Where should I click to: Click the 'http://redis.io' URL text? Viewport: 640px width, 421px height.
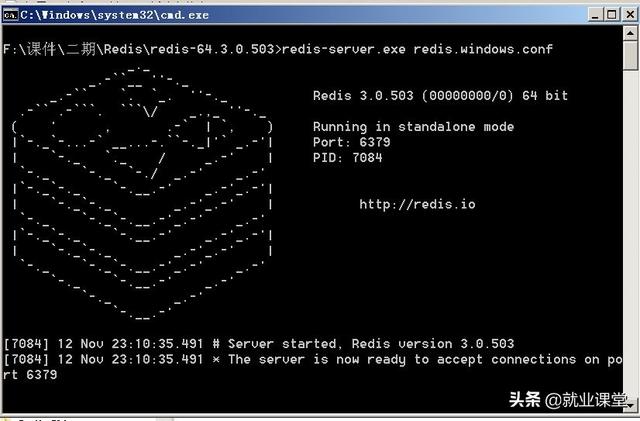pyautogui.click(x=417, y=204)
